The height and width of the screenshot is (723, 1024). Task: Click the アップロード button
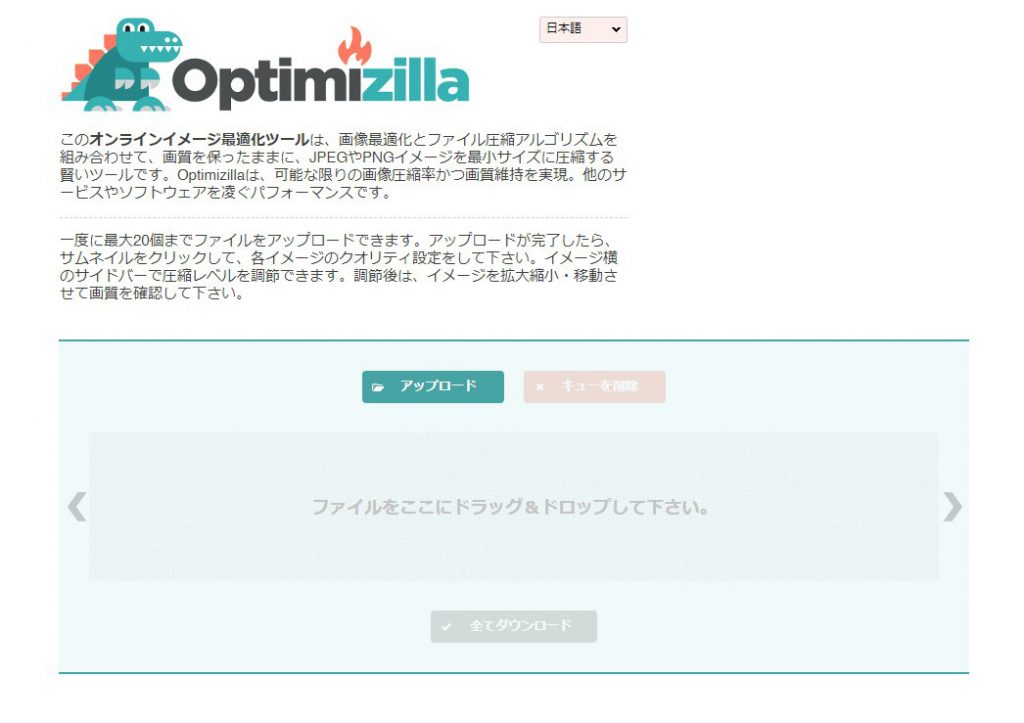(x=433, y=387)
